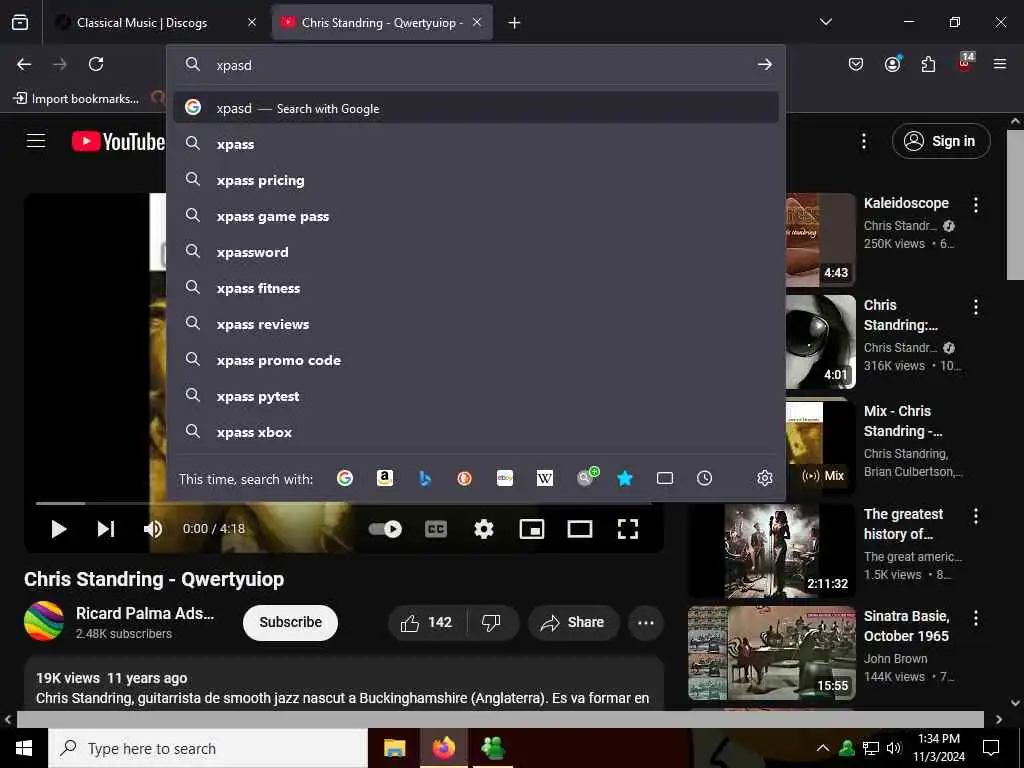This screenshot has width=1024, height=768.
Task: Open more actions for Sinatra Basie video
Action: tap(976, 618)
